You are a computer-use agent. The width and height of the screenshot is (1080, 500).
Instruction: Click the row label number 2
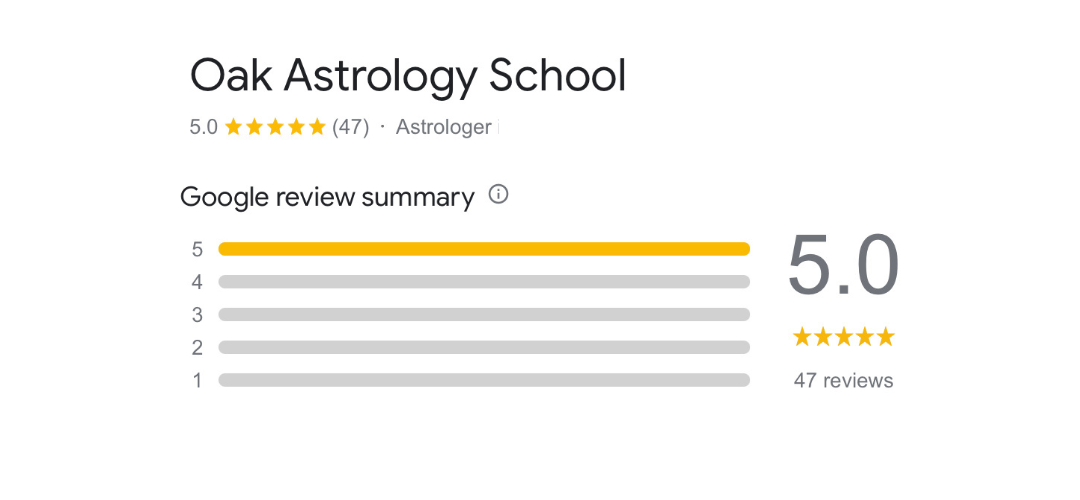click(198, 348)
